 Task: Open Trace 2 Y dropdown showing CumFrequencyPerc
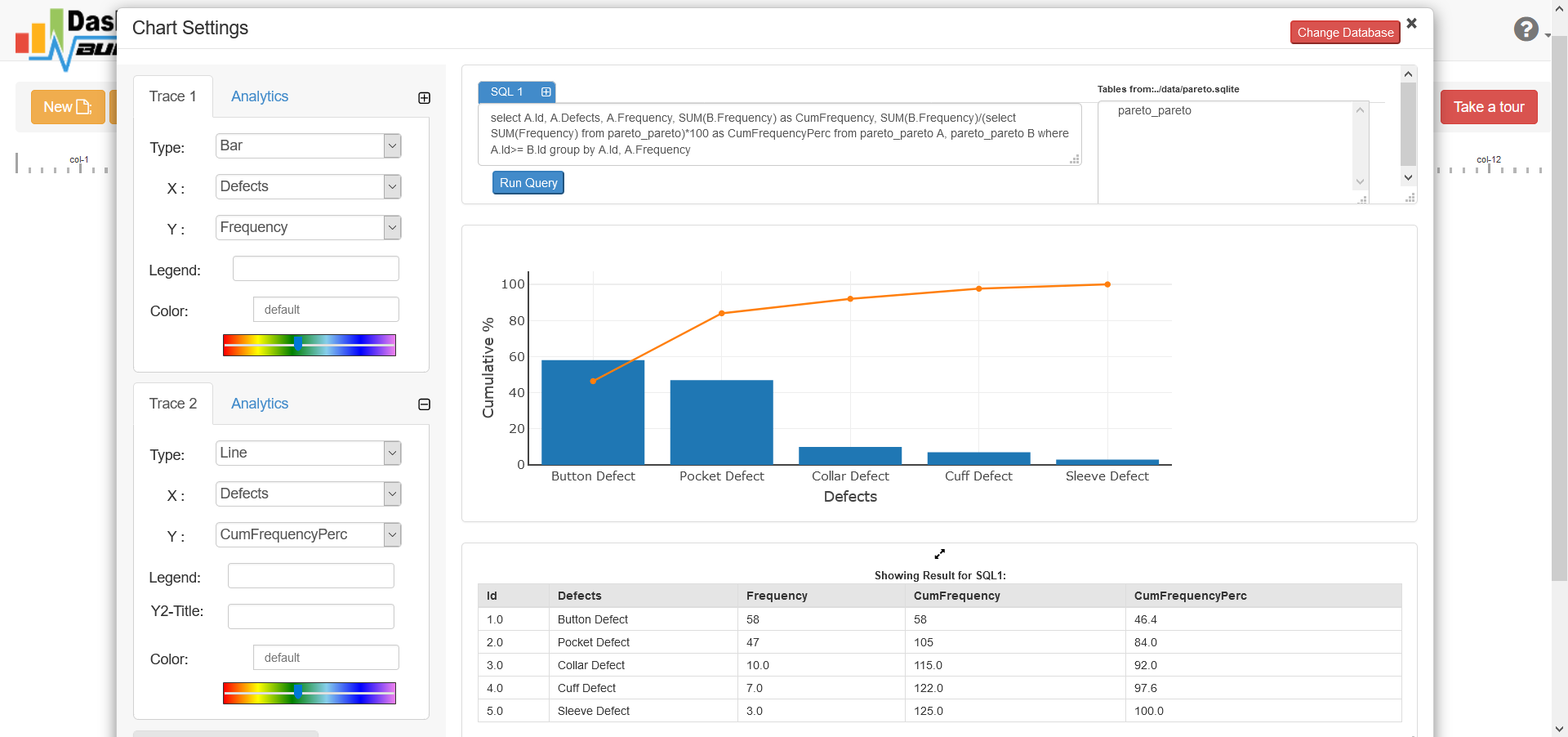[x=308, y=534]
